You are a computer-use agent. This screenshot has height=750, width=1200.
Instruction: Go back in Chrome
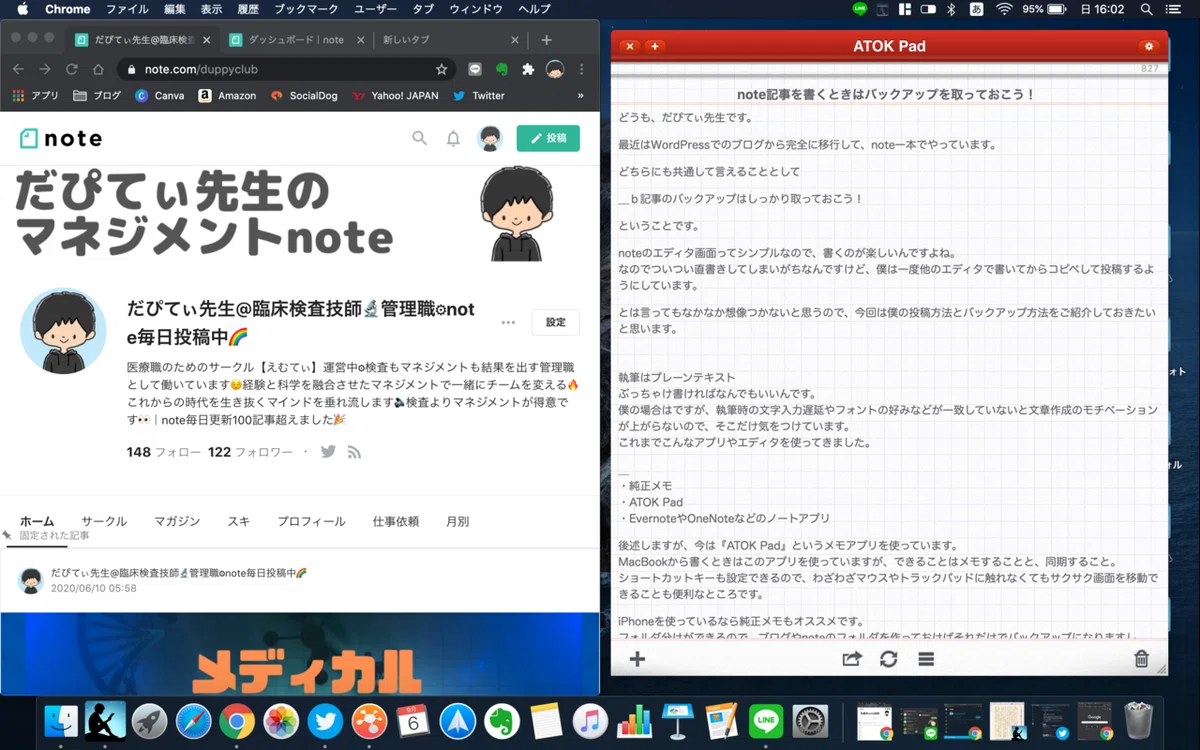18,70
